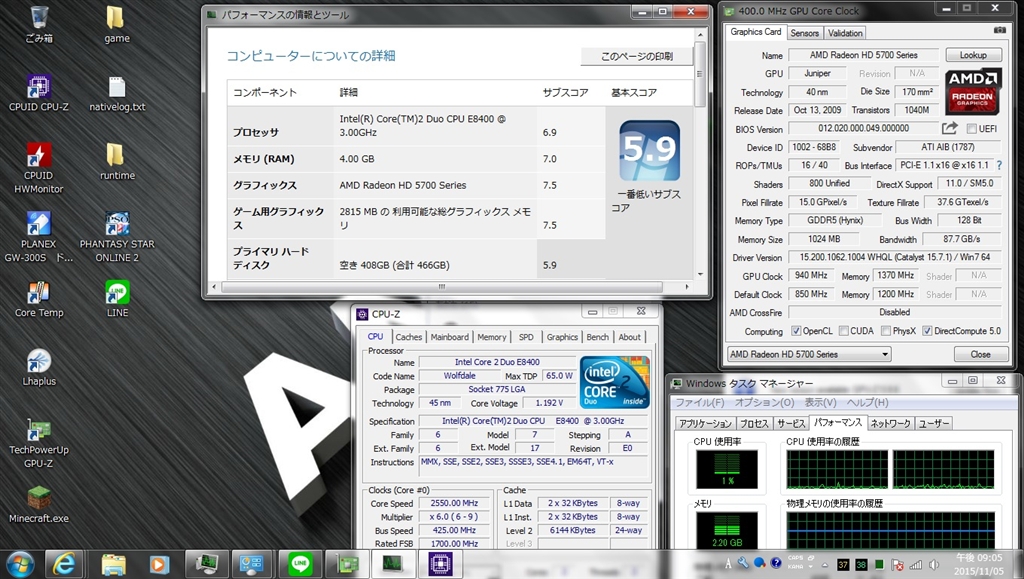Launch CPUID CPU-Z desktop shortcut
The image size is (1024, 579).
point(39,93)
